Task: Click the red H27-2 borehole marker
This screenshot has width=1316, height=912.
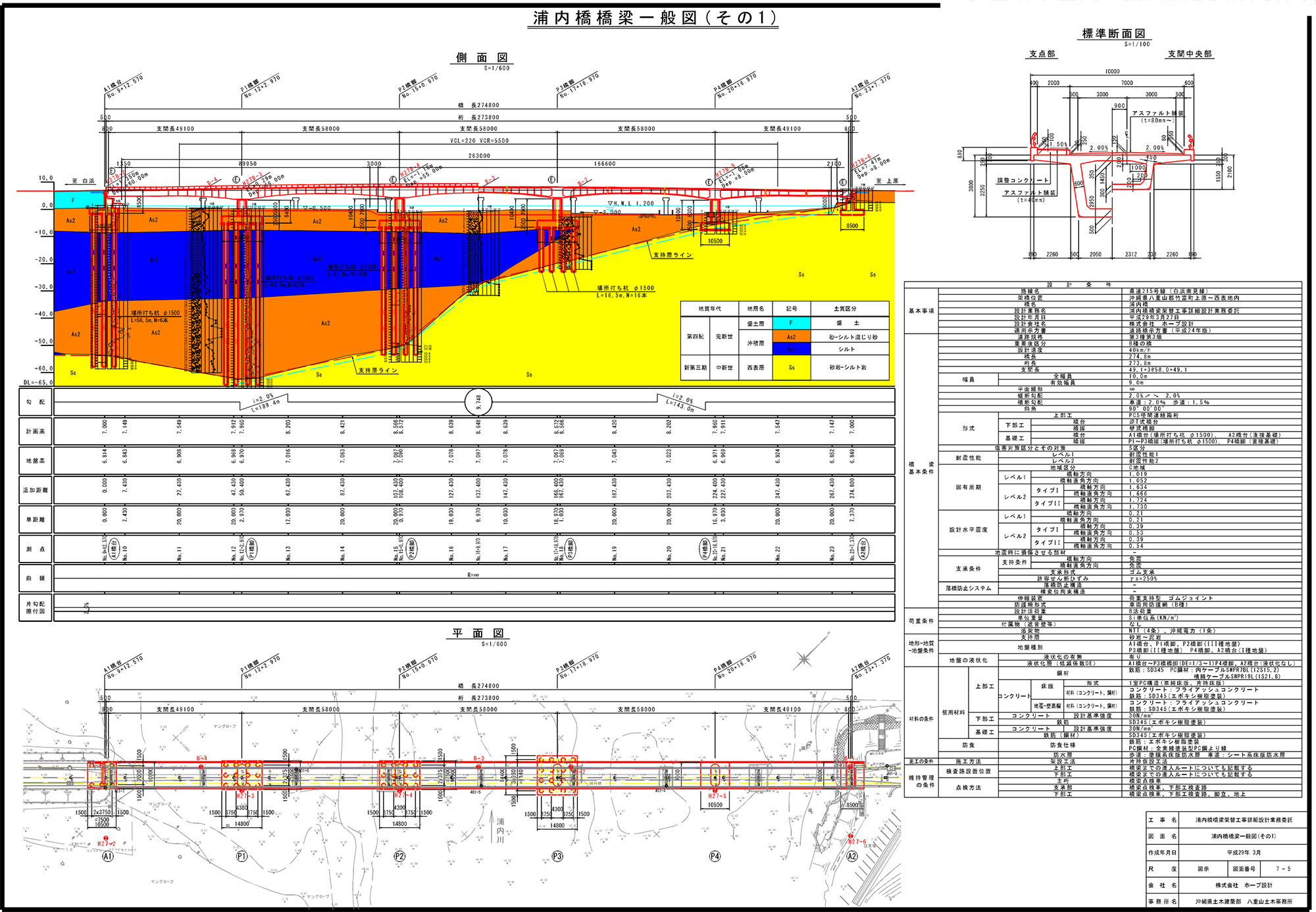Action: [106, 839]
